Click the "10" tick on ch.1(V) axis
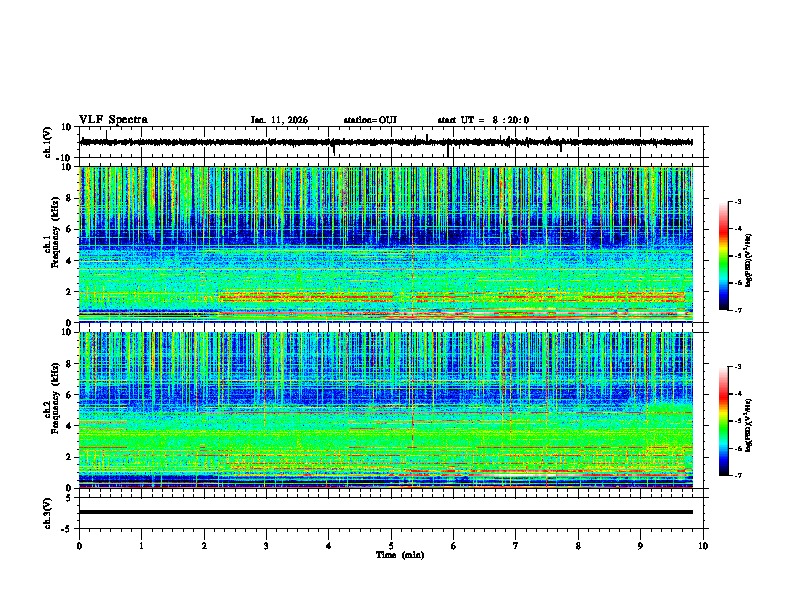Image resolution: width=792 pixels, height=612 pixels. (x=67, y=127)
